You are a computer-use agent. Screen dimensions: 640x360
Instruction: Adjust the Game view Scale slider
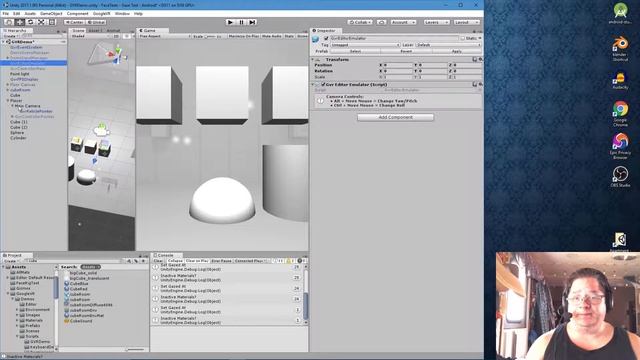tap(211, 36)
